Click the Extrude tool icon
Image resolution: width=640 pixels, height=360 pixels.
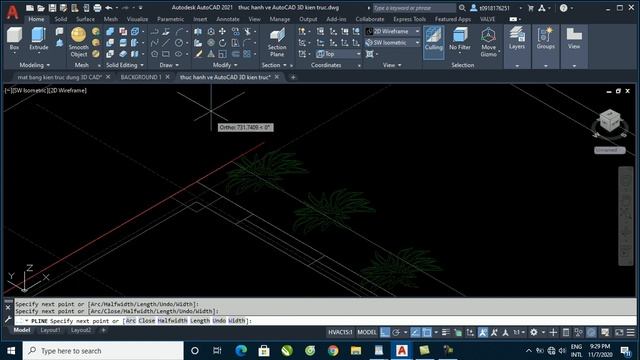pyautogui.click(x=38, y=35)
